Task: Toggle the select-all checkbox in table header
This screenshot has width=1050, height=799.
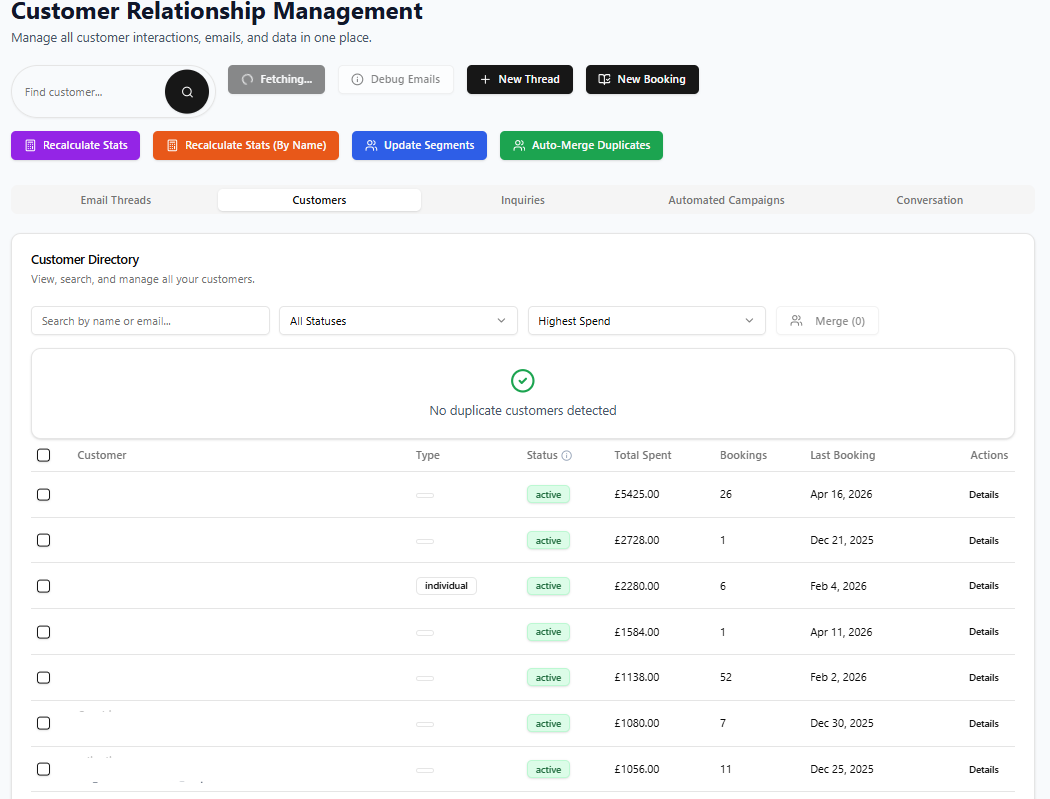Action: [44, 455]
